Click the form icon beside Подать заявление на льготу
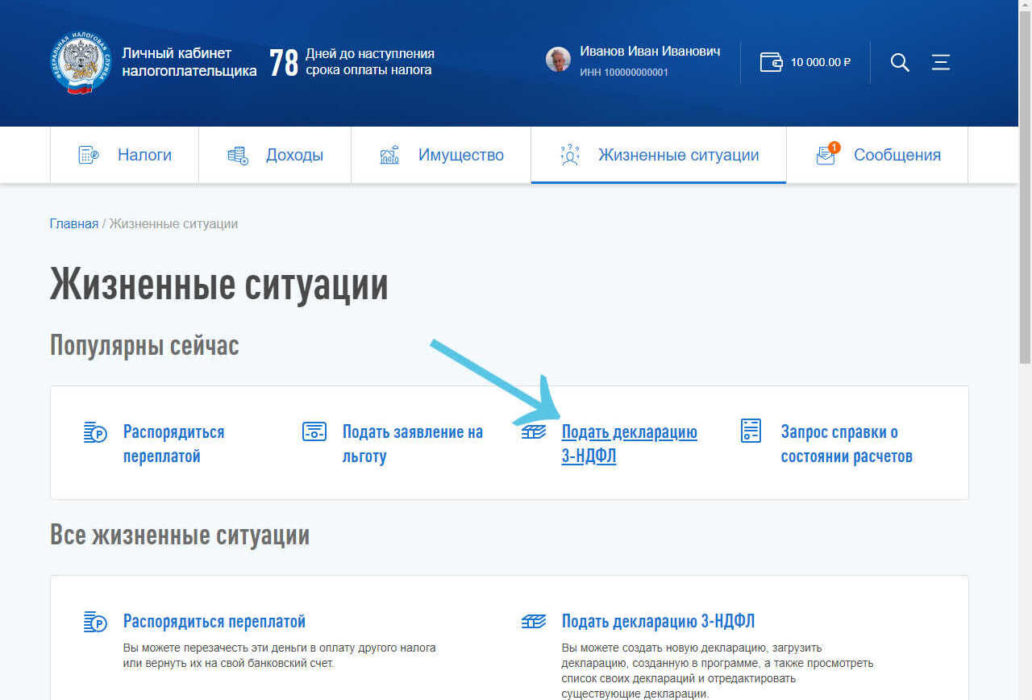Image resolution: width=1032 pixels, height=700 pixels. pyautogui.click(x=313, y=432)
